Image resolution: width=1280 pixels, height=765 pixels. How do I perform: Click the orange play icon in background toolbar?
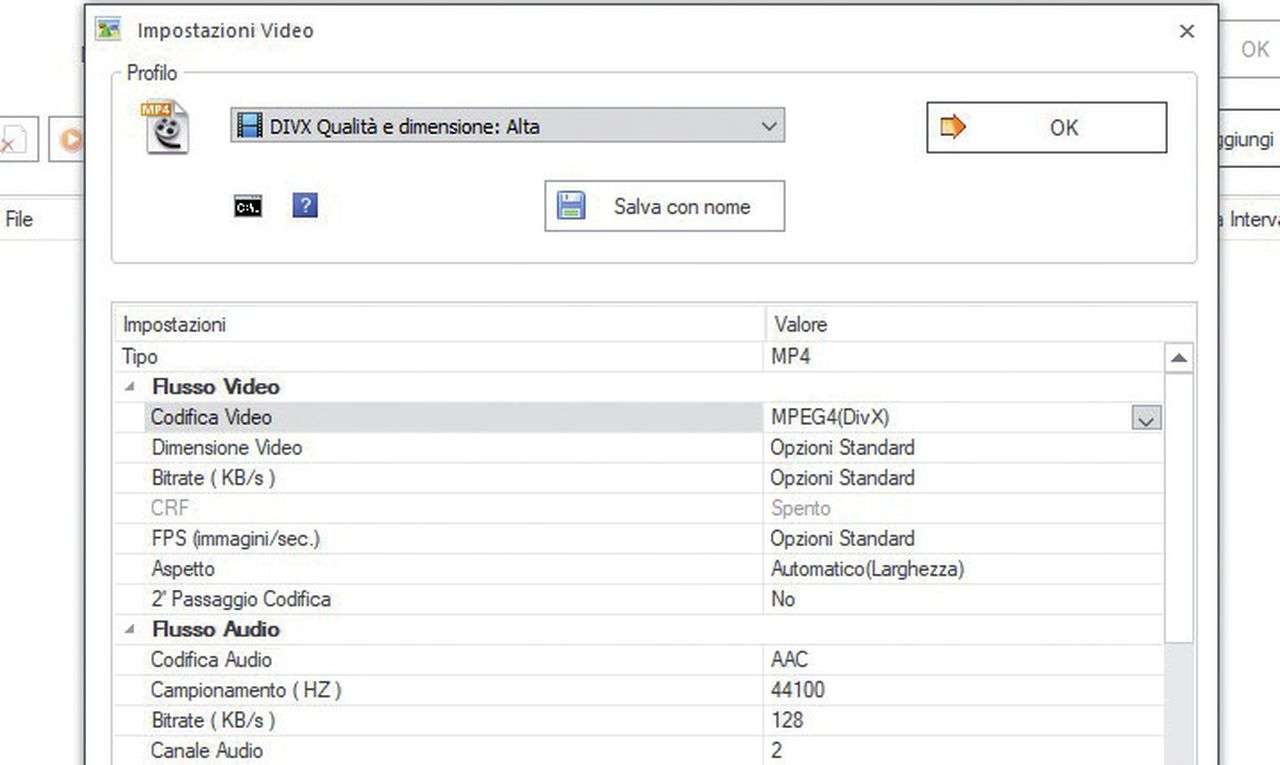point(70,140)
